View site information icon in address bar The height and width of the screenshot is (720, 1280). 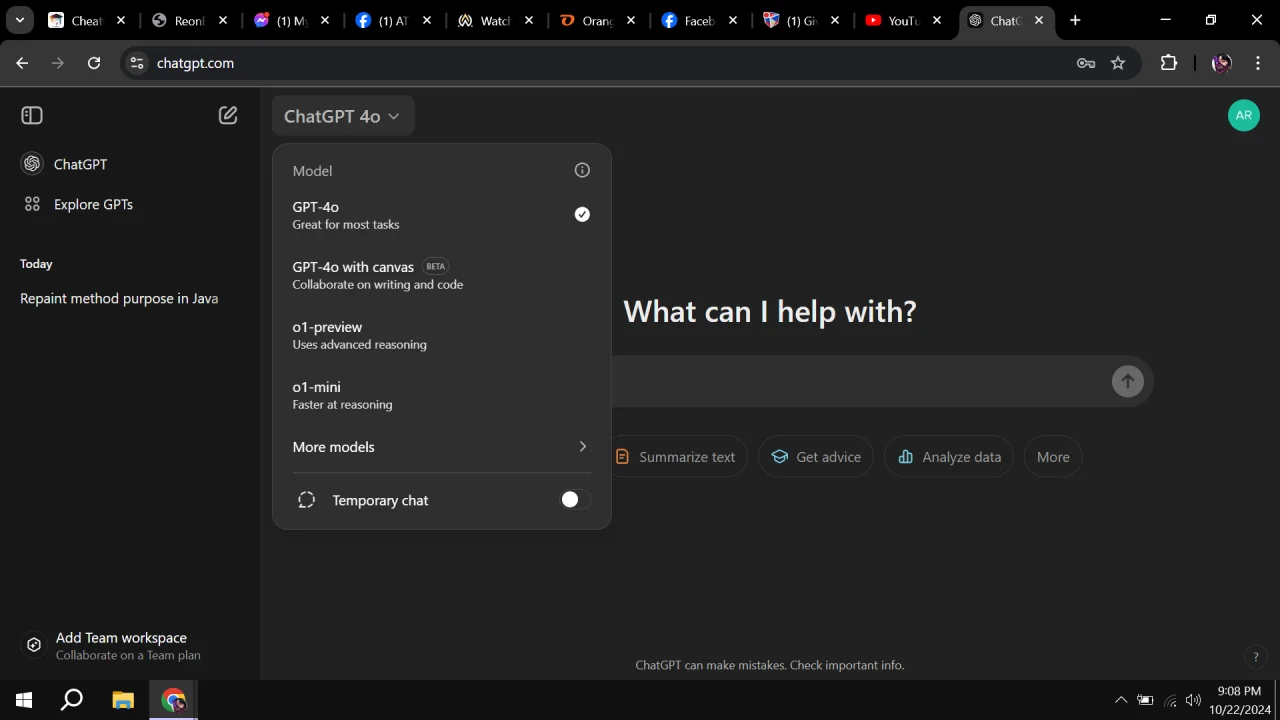click(137, 63)
